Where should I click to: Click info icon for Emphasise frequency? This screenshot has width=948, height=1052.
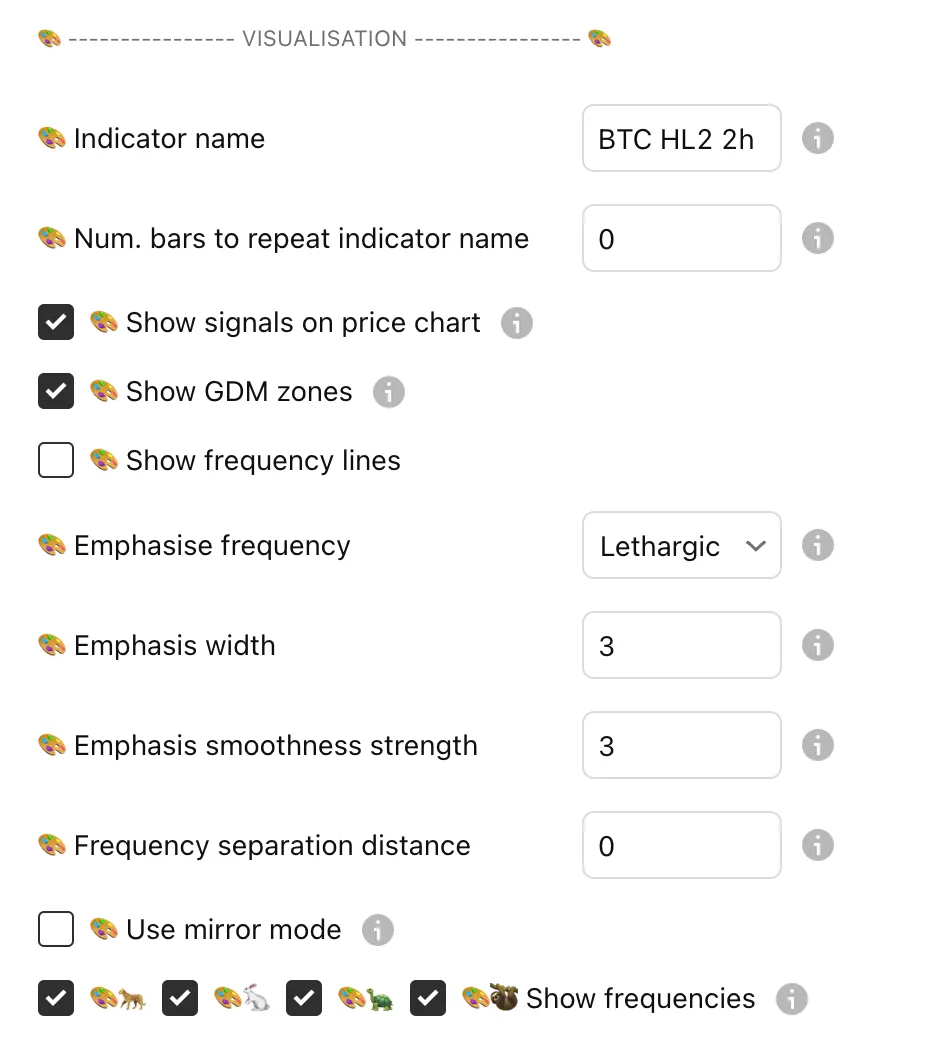click(817, 546)
